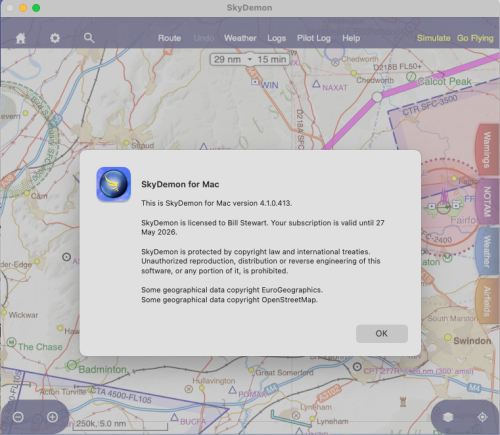This screenshot has height=435, width=500.
Task: Click Go Flying
Action: pos(475,38)
